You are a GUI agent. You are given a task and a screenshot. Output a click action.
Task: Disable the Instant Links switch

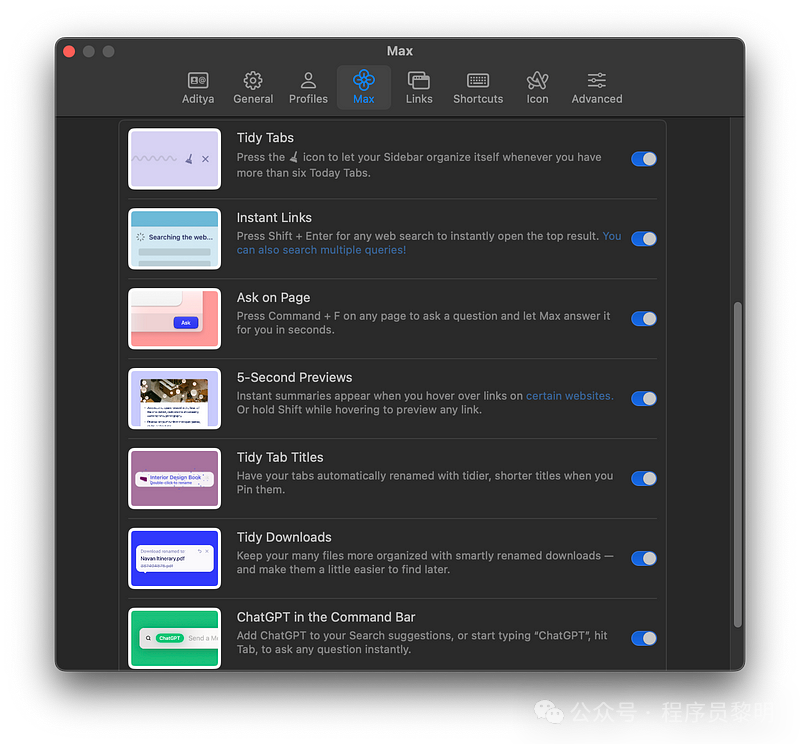tap(644, 239)
